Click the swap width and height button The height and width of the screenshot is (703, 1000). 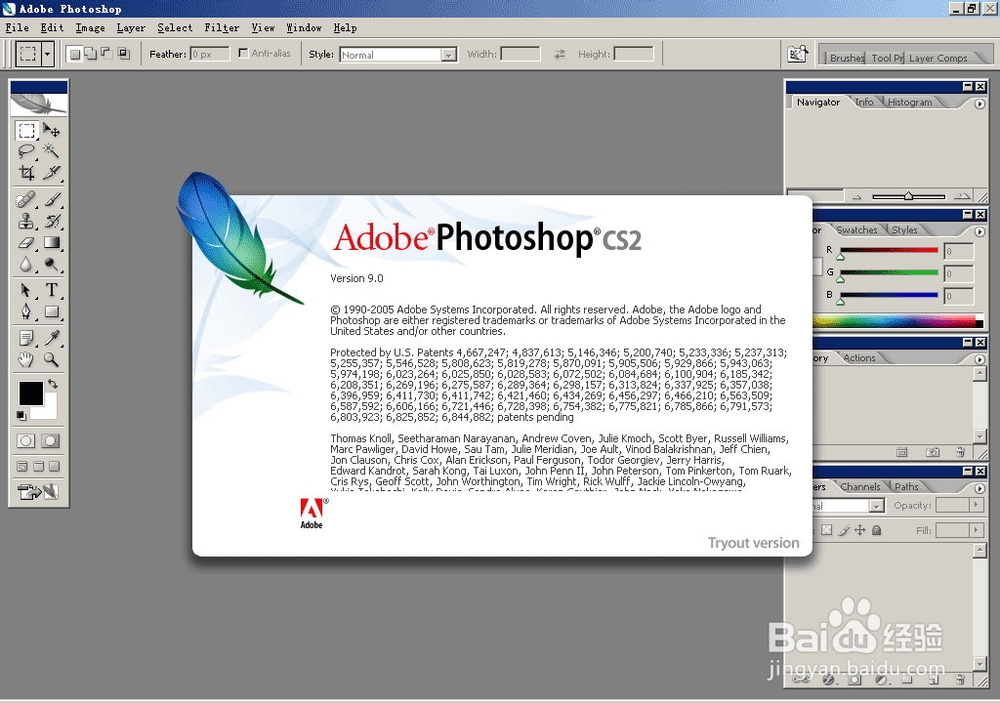tap(559, 54)
